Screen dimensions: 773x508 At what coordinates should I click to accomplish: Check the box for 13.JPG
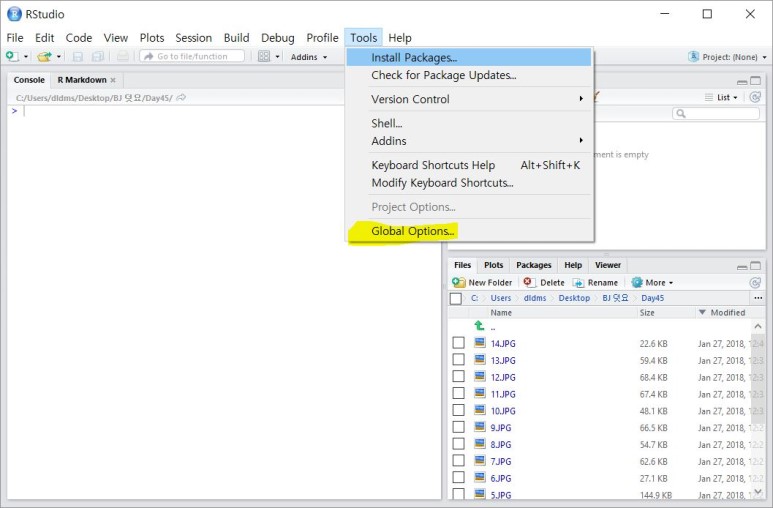coord(458,360)
